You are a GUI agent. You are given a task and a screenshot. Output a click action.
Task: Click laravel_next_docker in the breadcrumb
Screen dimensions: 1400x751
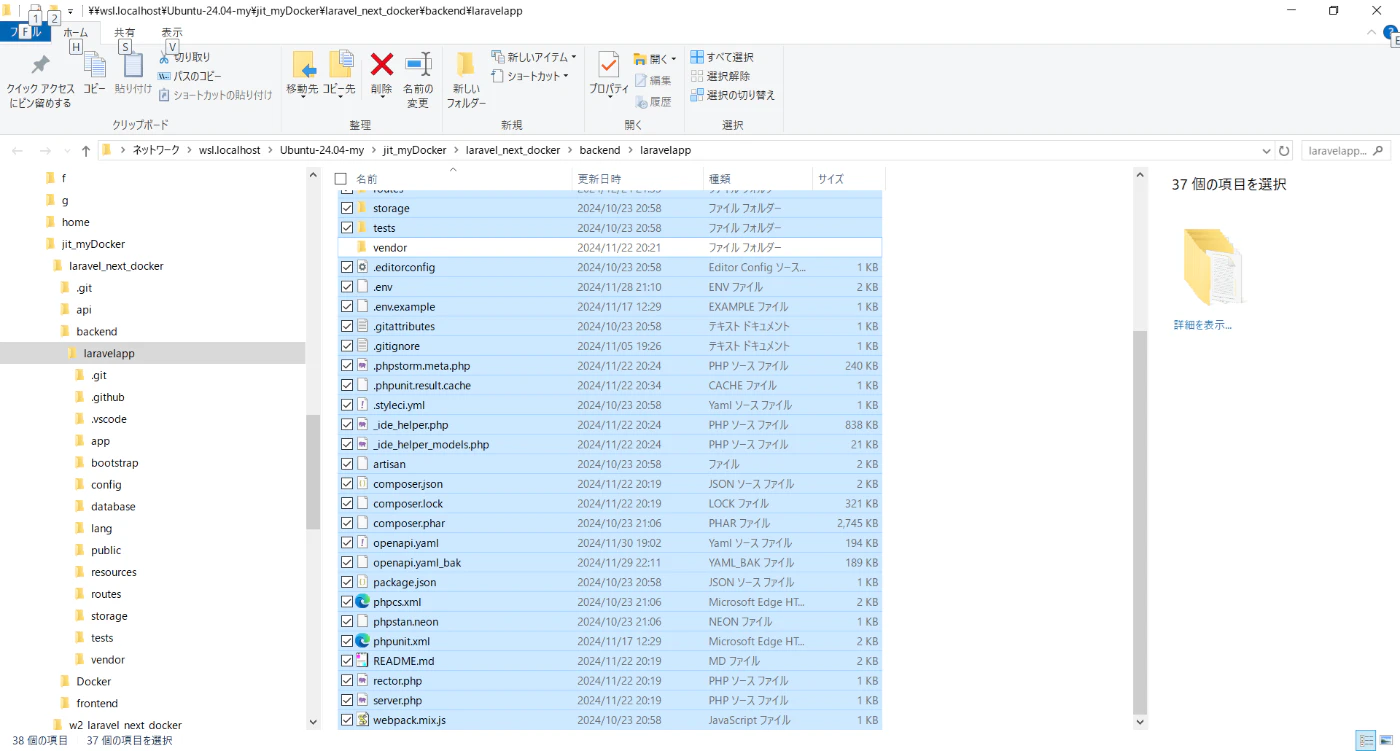pos(513,150)
